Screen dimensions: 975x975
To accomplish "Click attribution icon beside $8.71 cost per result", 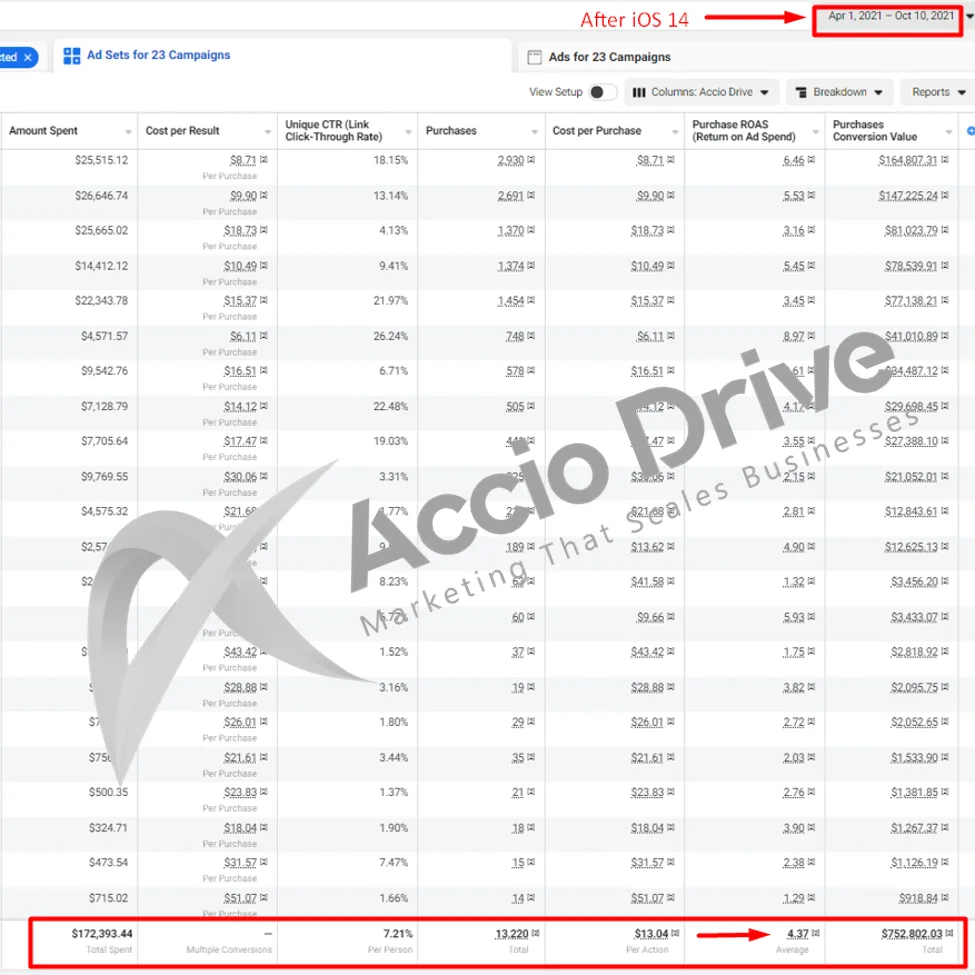I will (x=264, y=160).
